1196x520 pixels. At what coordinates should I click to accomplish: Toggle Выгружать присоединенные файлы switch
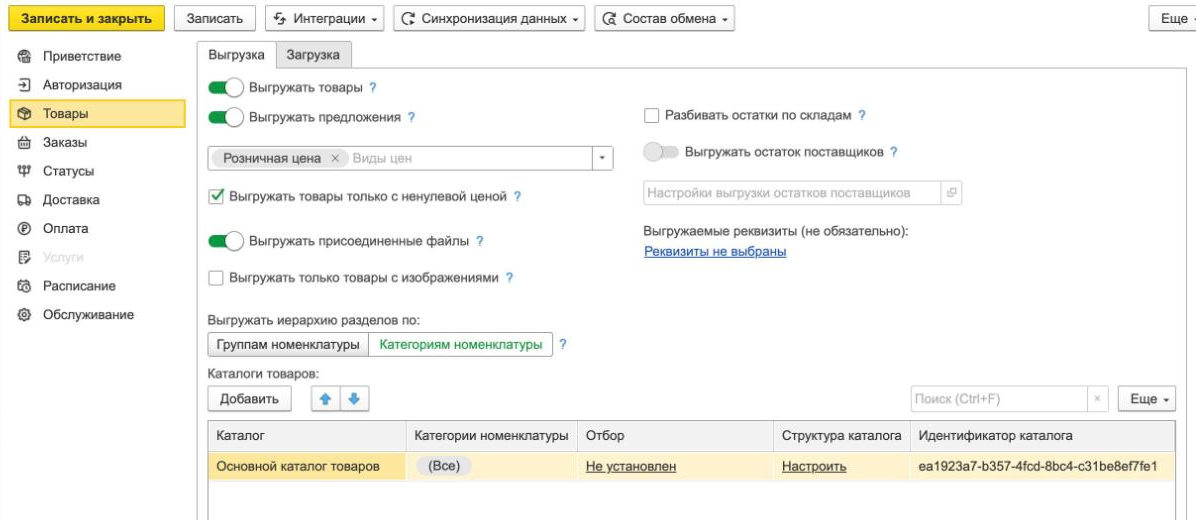tap(226, 241)
